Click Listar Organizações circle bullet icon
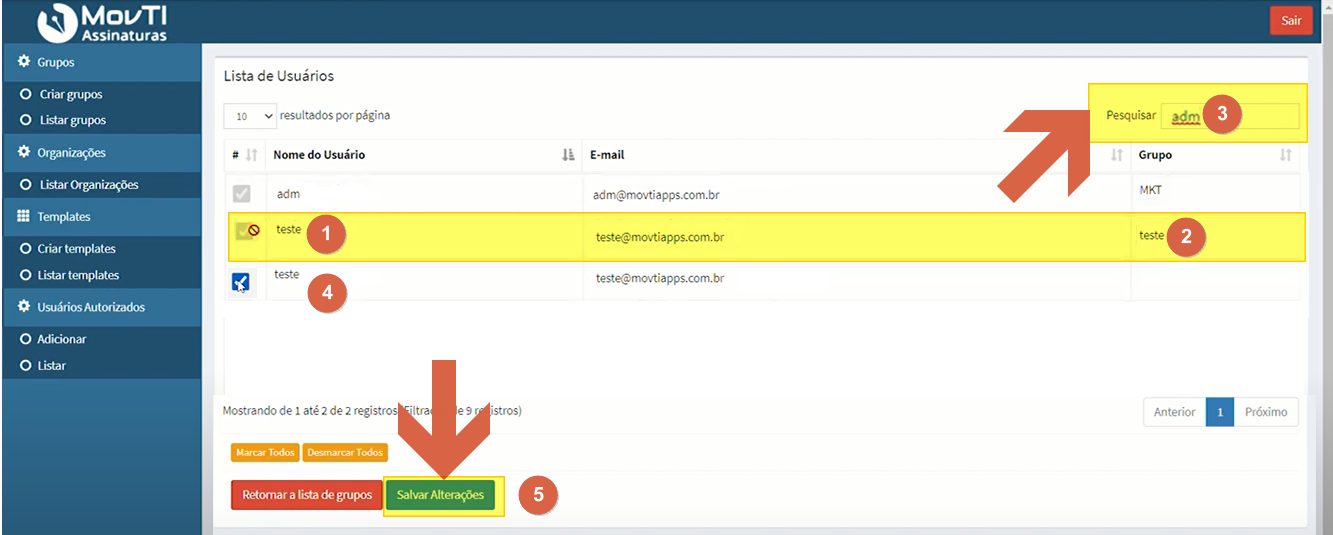The width and height of the screenshot is (1333, 535). 26,185
